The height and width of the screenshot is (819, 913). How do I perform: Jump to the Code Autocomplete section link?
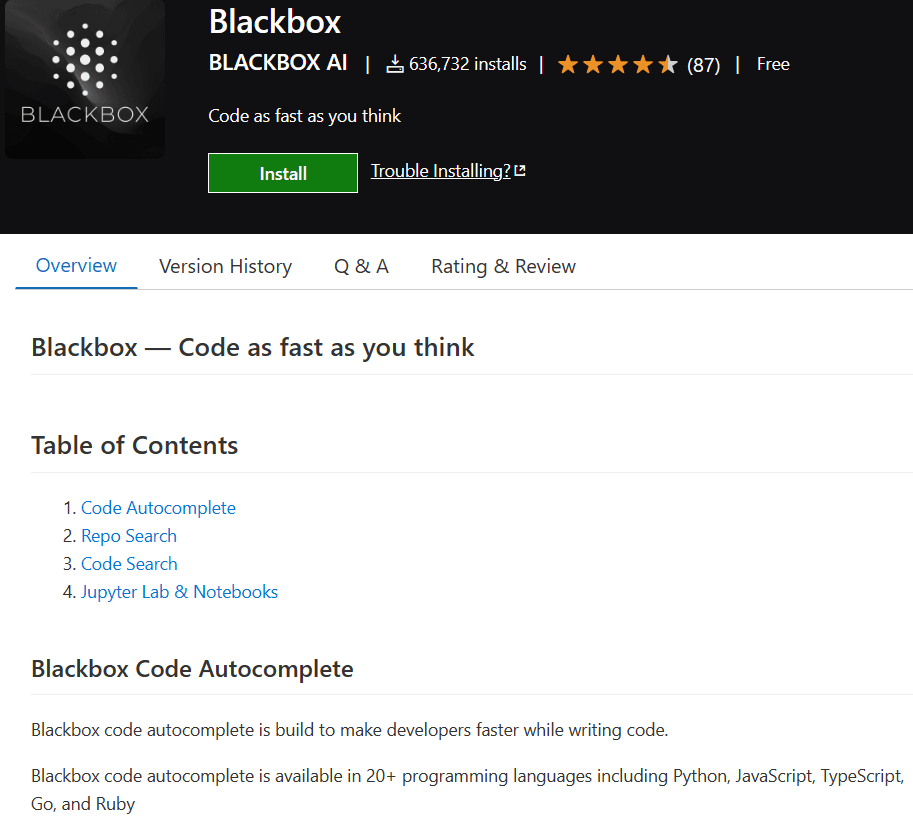158,508
